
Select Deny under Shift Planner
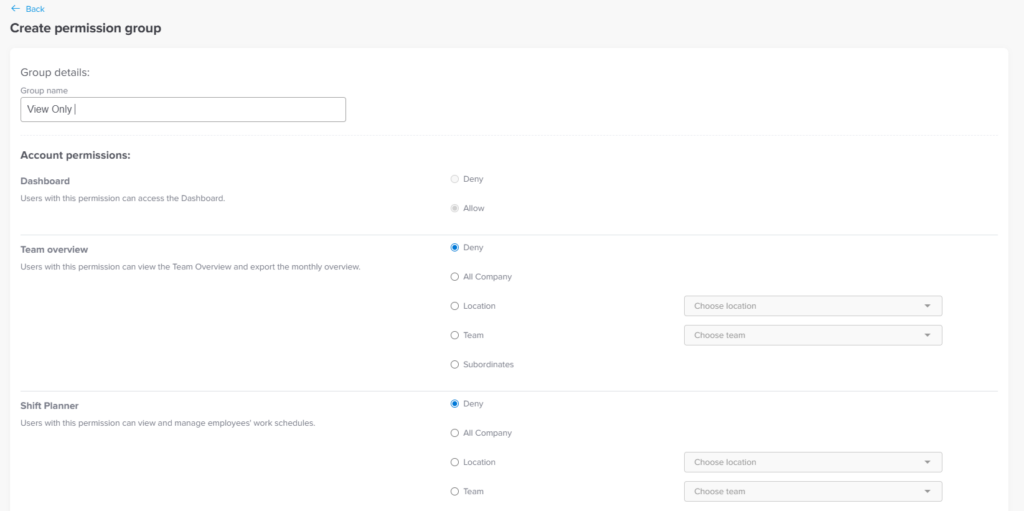(x=455, y=404)
